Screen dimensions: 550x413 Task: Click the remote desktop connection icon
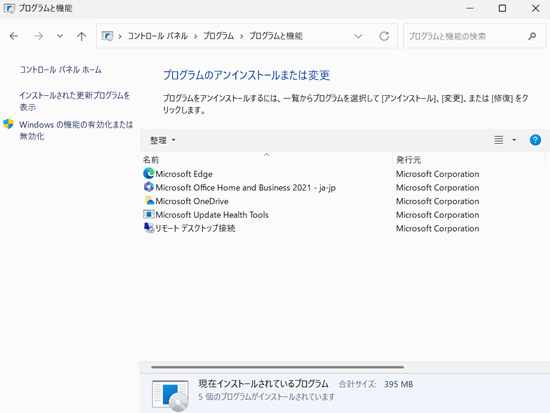tap(149, 228)
